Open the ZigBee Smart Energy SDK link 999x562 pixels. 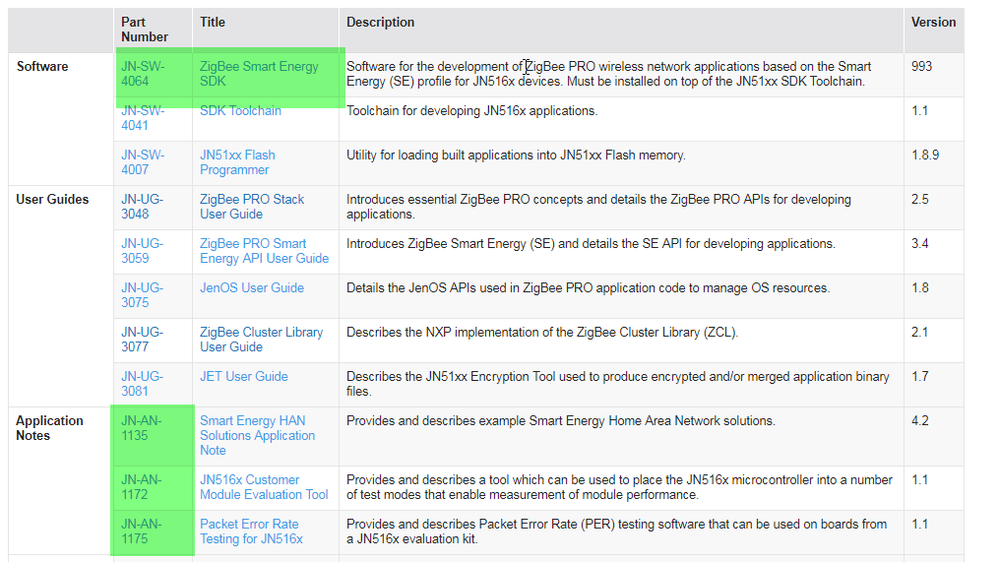pyautogui.click(x=259, y=74)
